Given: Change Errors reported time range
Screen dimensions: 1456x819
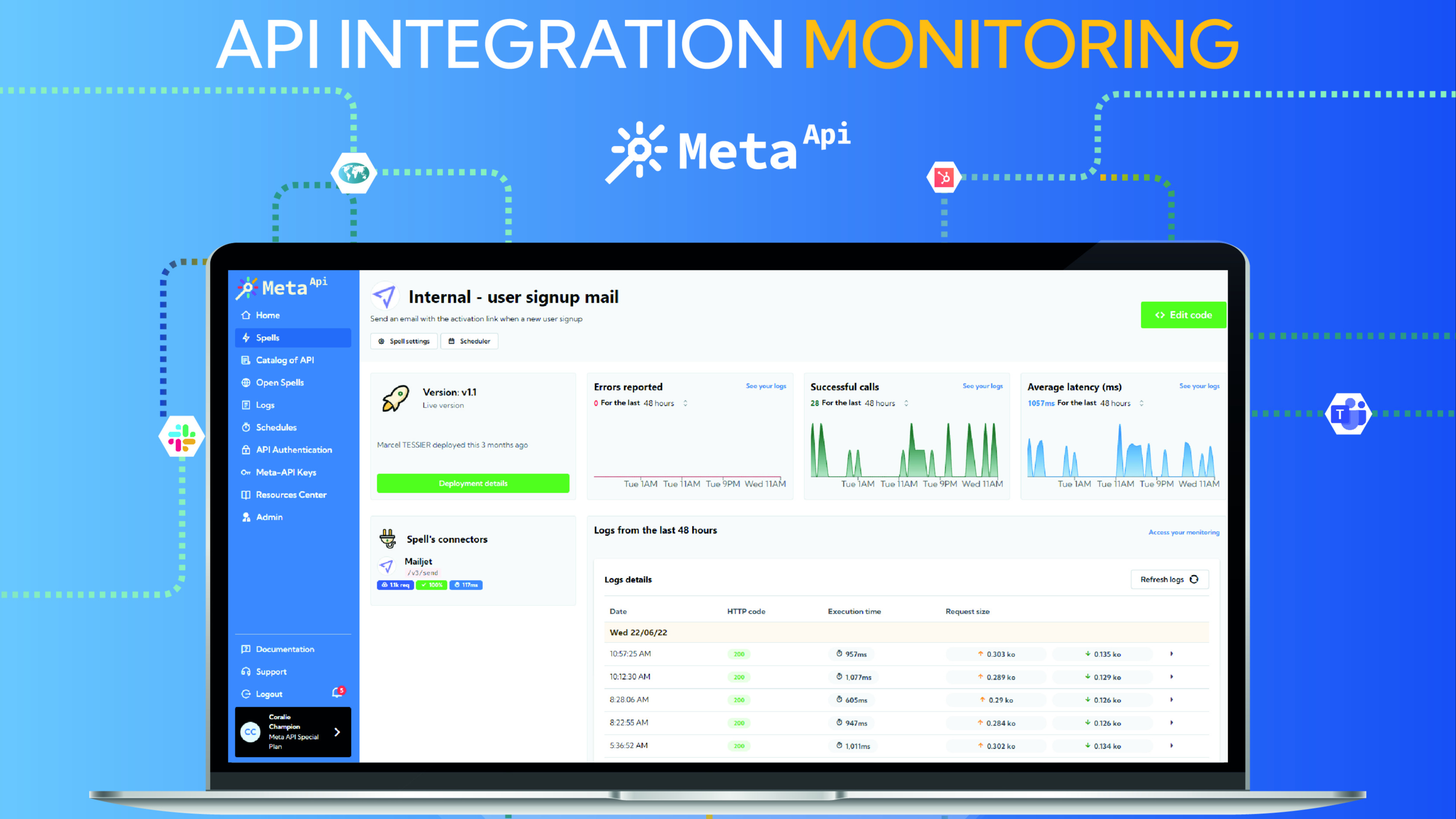Looking at the screenshot, I should 665,403.
